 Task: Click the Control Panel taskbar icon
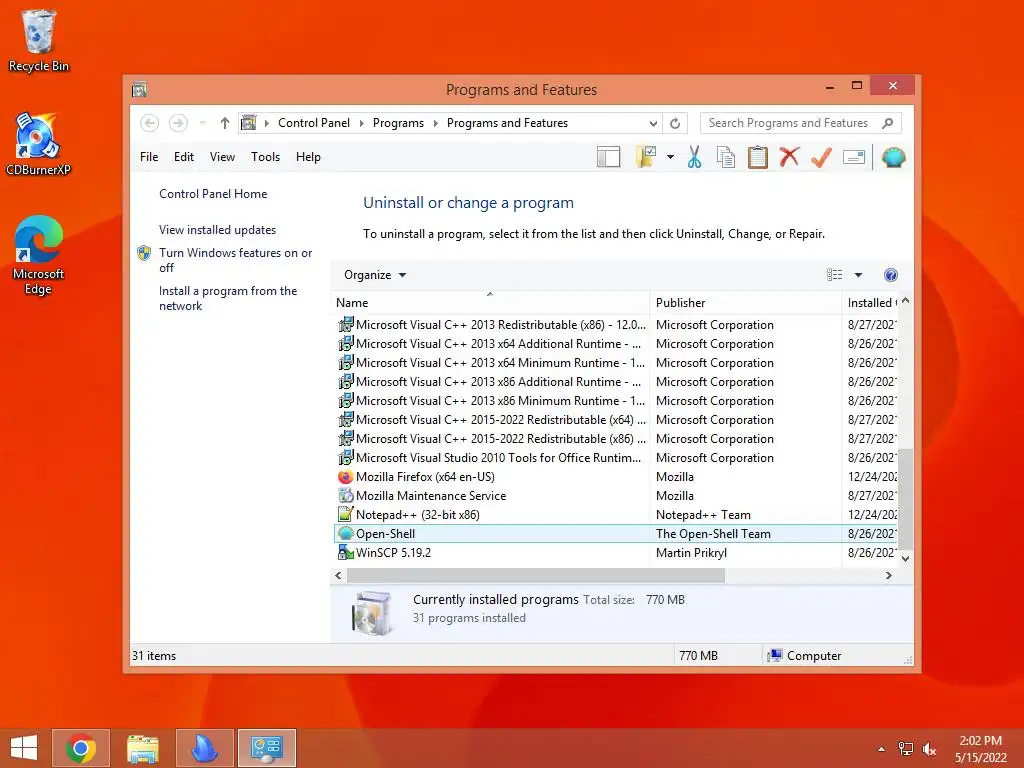266,748
